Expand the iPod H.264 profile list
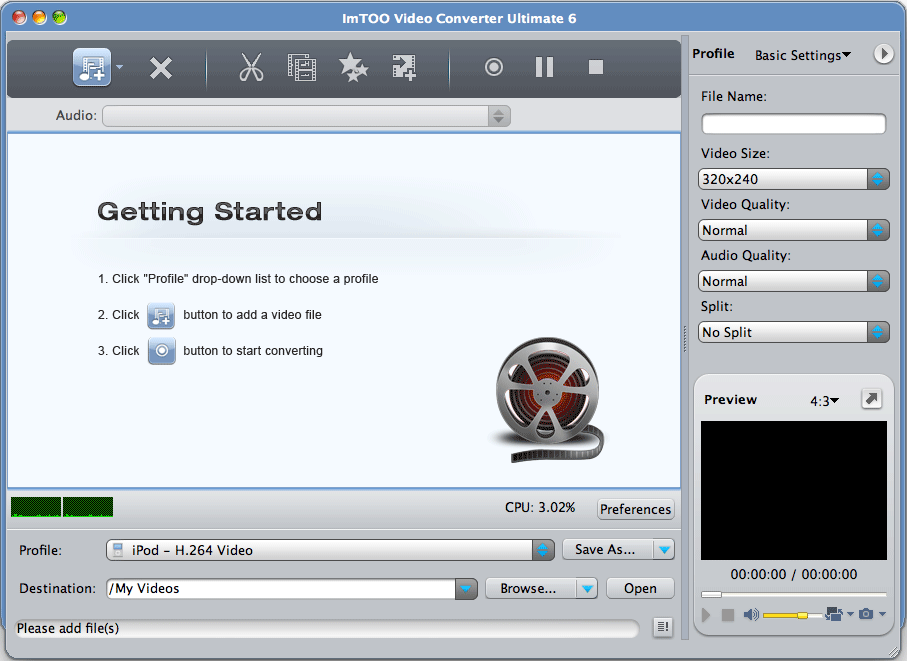 pyautogui.click(x=540, y=549)
